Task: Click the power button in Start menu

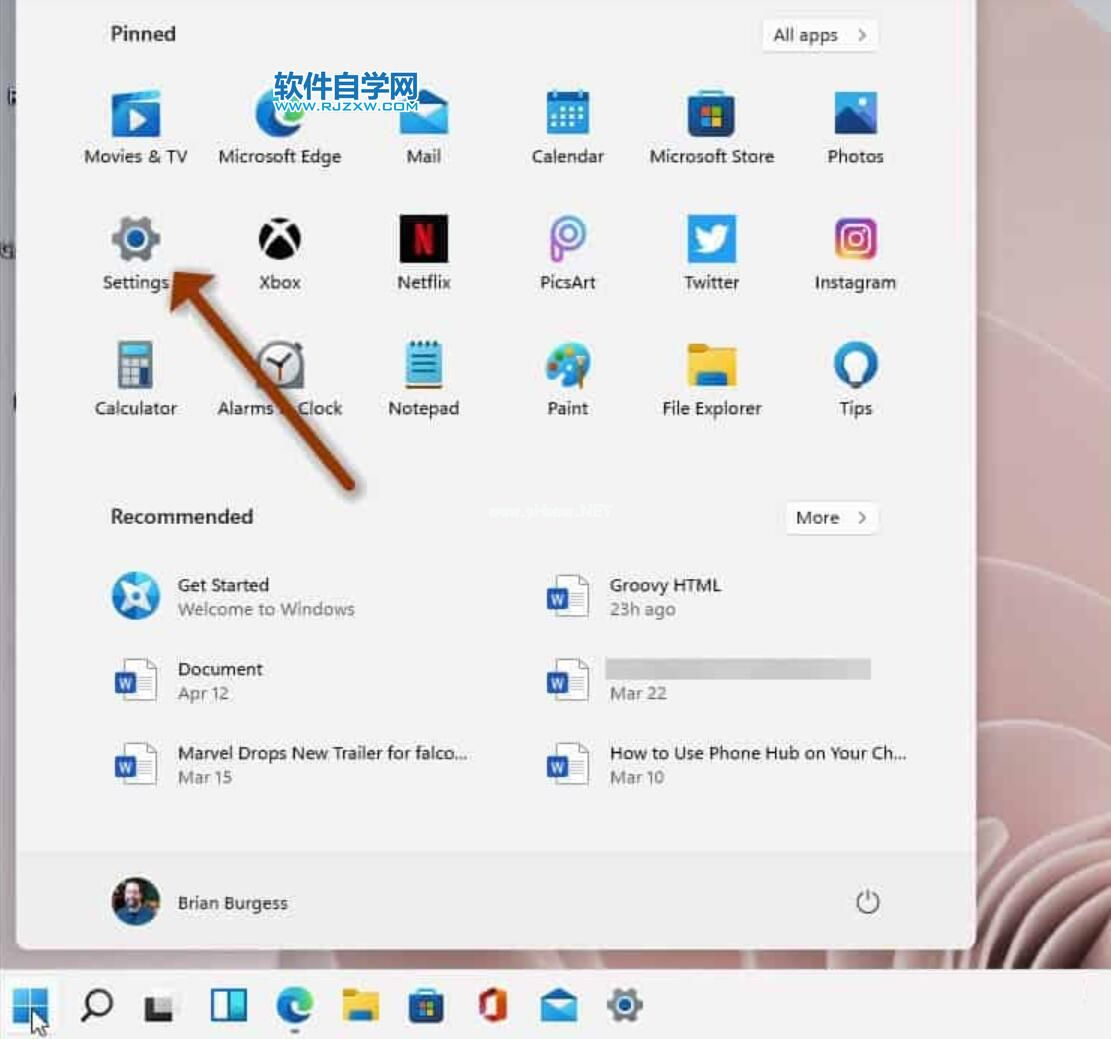Action: (x=868, y=900)
